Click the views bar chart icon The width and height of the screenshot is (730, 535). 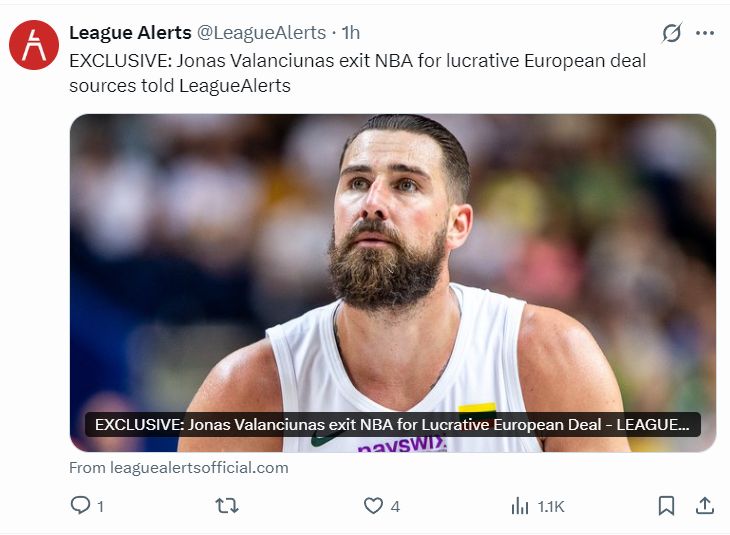(x=520, y=506)
